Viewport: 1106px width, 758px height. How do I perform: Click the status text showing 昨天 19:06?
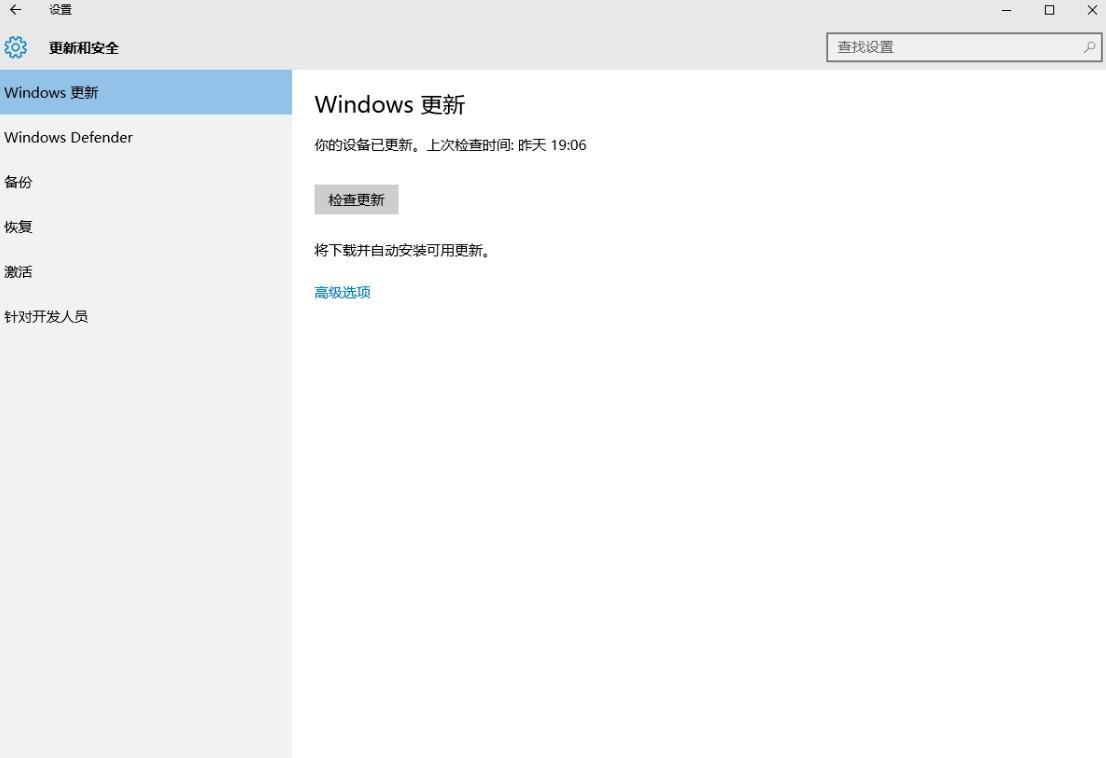pyautogui.click(x=450, y=145)
